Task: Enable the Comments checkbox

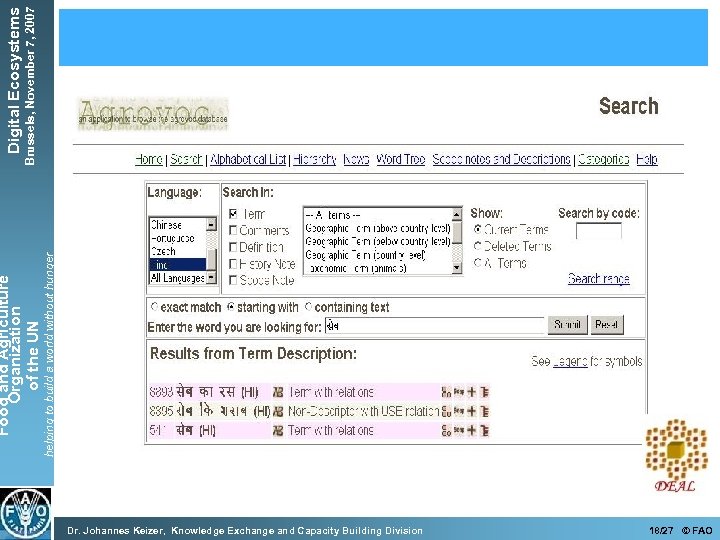Action: 233,230
